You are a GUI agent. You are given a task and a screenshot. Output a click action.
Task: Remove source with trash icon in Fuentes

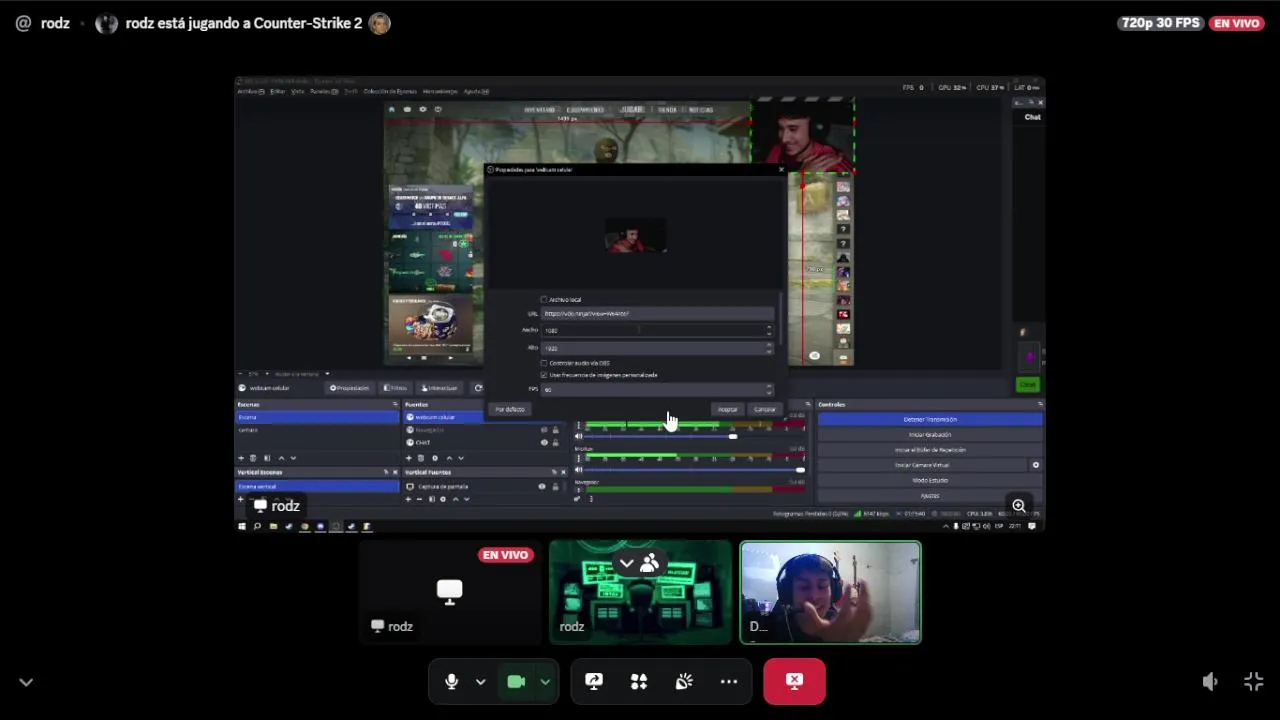coord(421,458)
